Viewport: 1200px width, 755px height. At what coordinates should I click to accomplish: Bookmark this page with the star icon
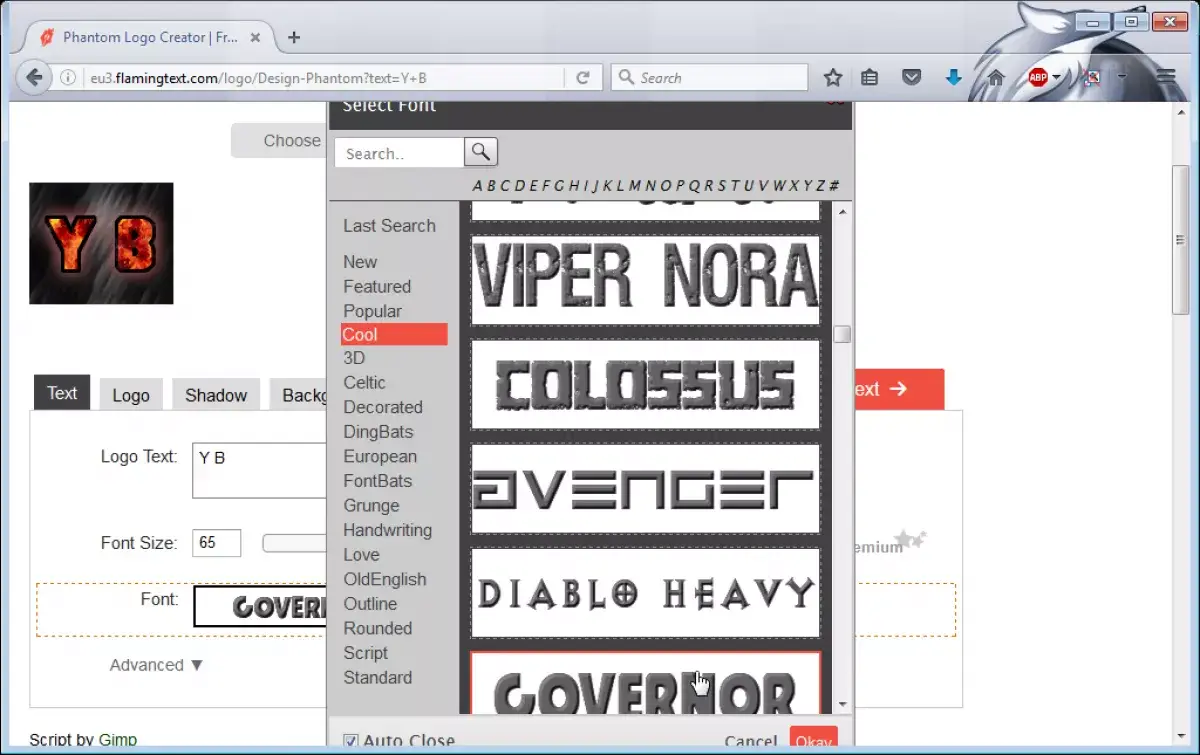click(833, 77)
